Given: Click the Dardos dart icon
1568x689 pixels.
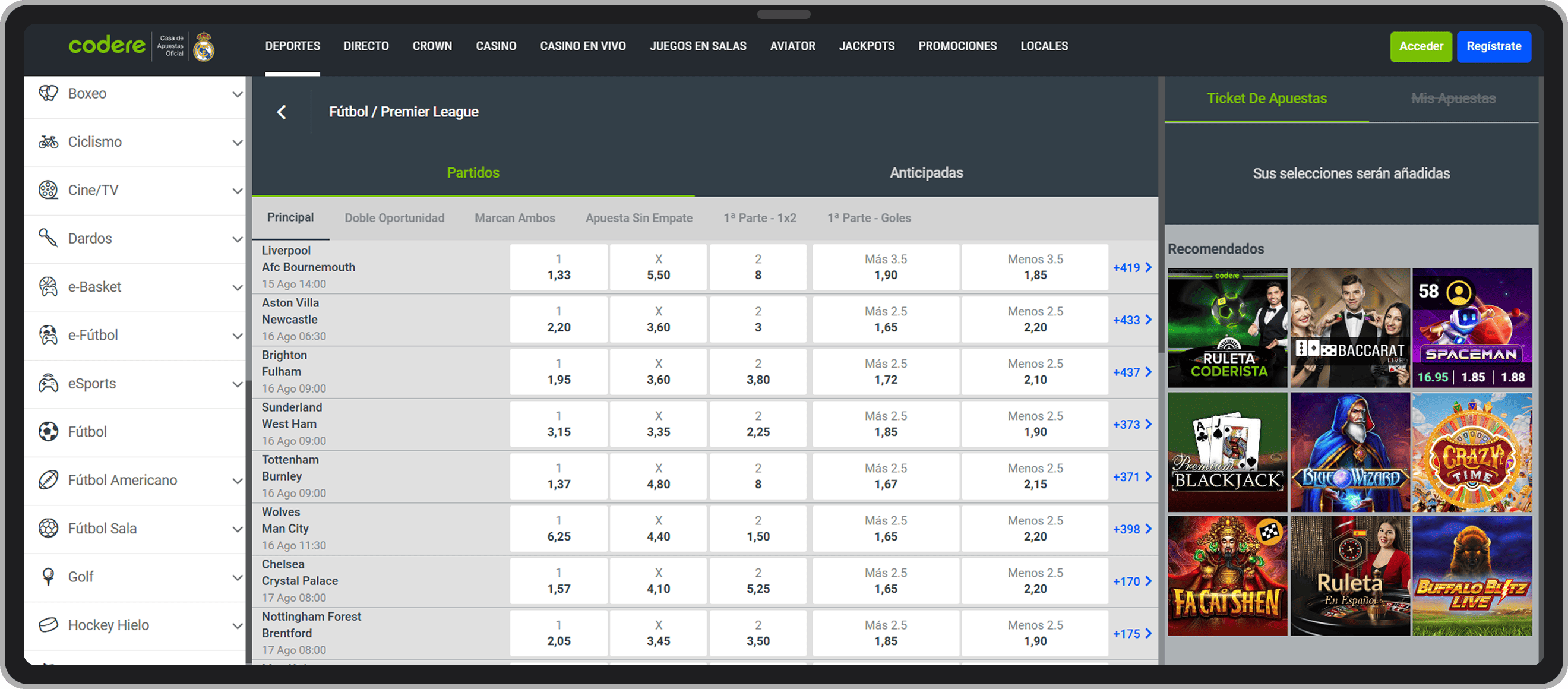Looking at the screenshot, I should [48, 238].
